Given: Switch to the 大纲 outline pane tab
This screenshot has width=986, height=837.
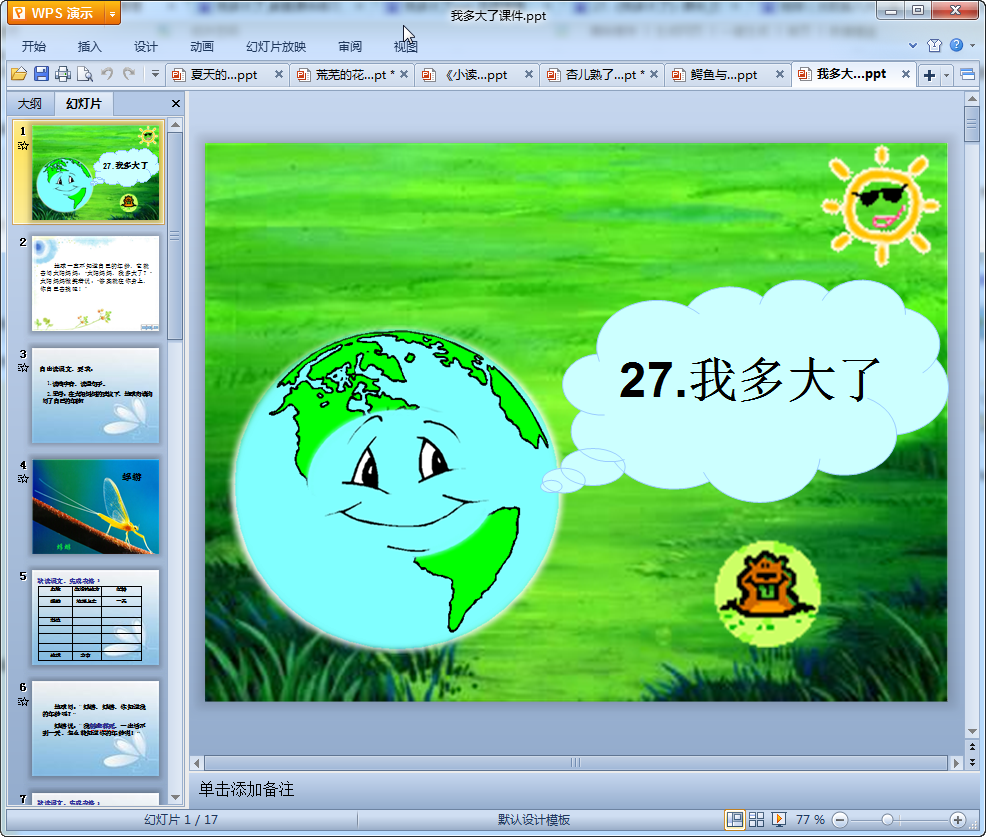Looking at the screenshot, I should coord(30,103).
